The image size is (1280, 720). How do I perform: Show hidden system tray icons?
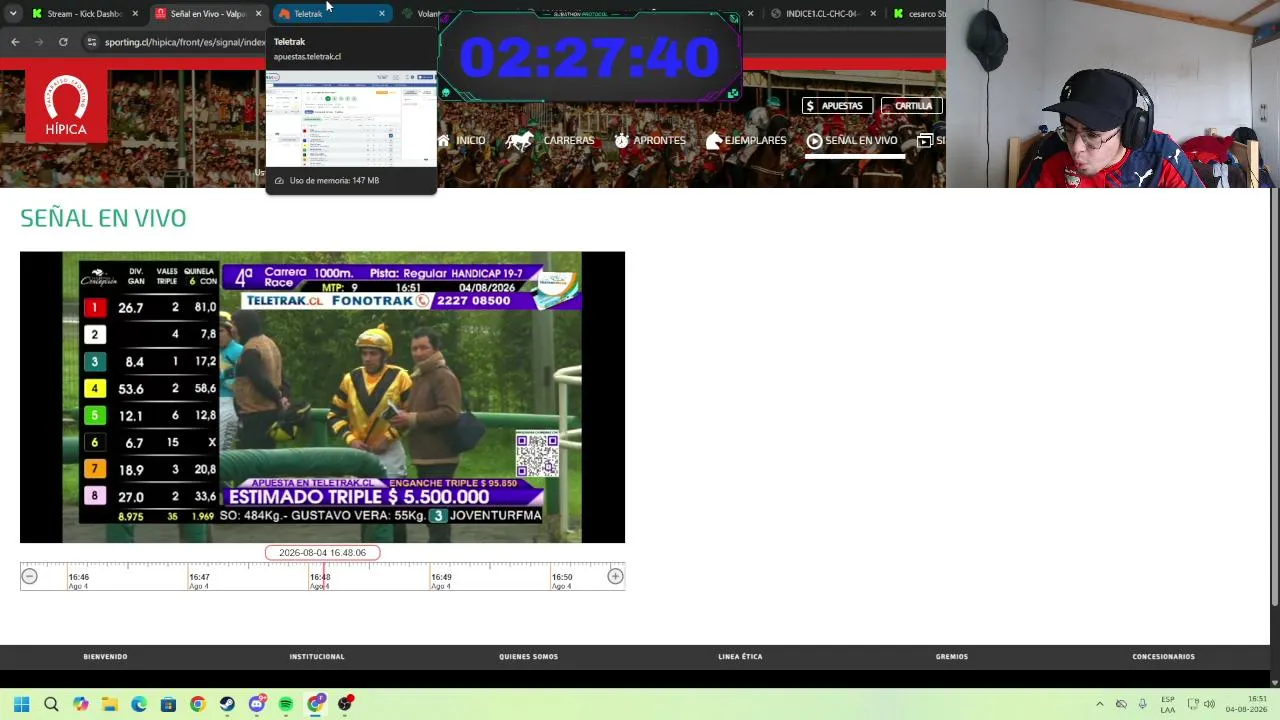click(x=1100, y=704)
